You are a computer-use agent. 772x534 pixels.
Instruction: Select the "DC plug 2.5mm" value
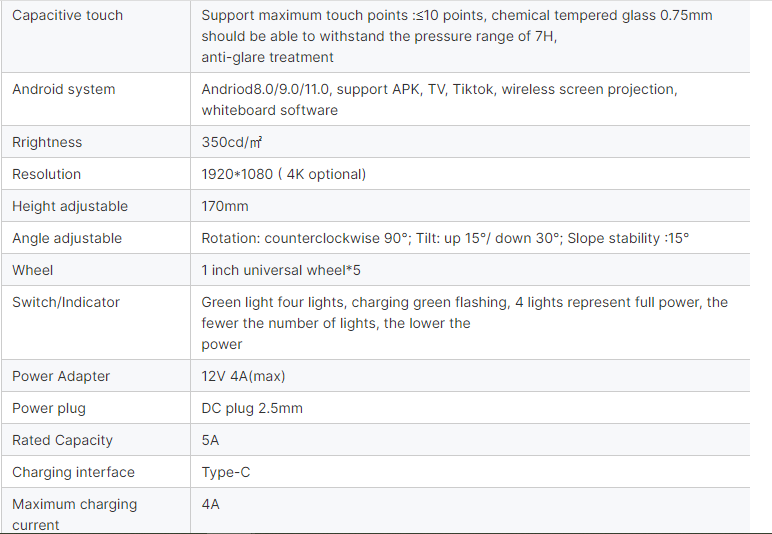coord(252,409)
